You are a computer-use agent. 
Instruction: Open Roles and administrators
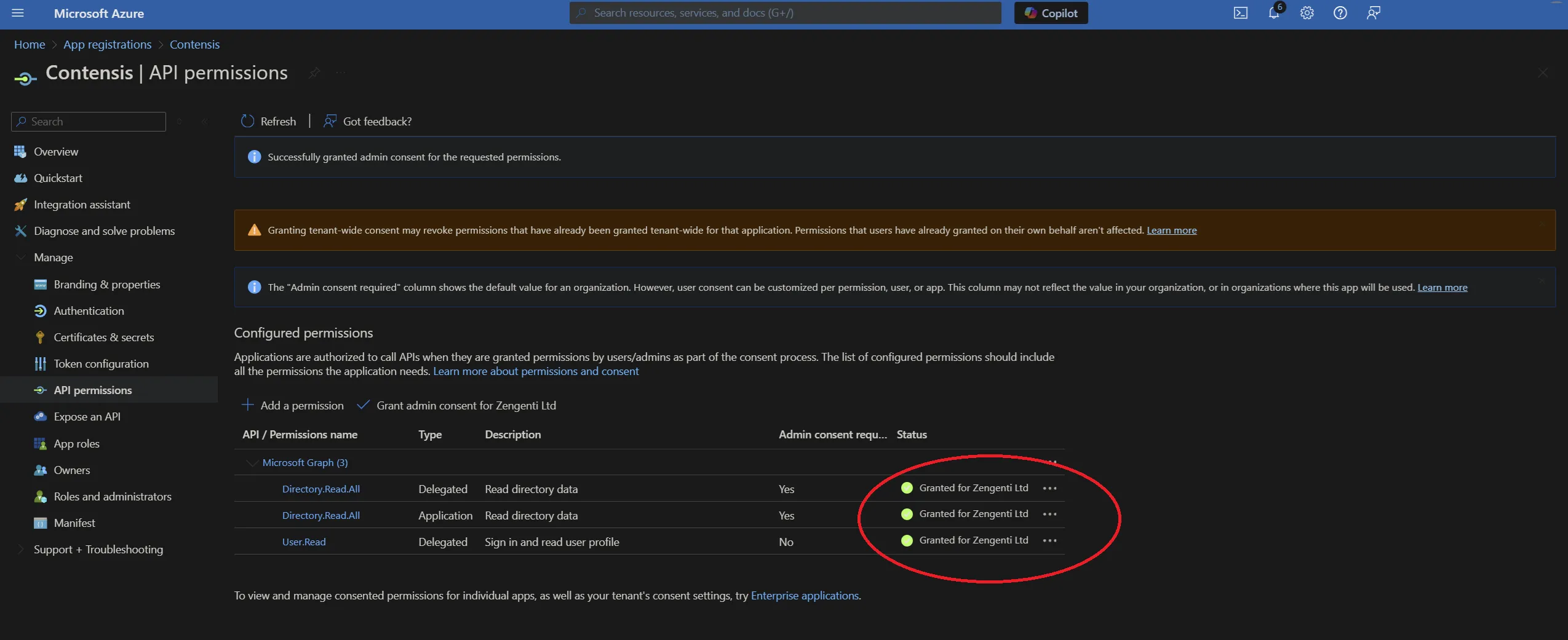pyautogui.click(x=113, y=496)
